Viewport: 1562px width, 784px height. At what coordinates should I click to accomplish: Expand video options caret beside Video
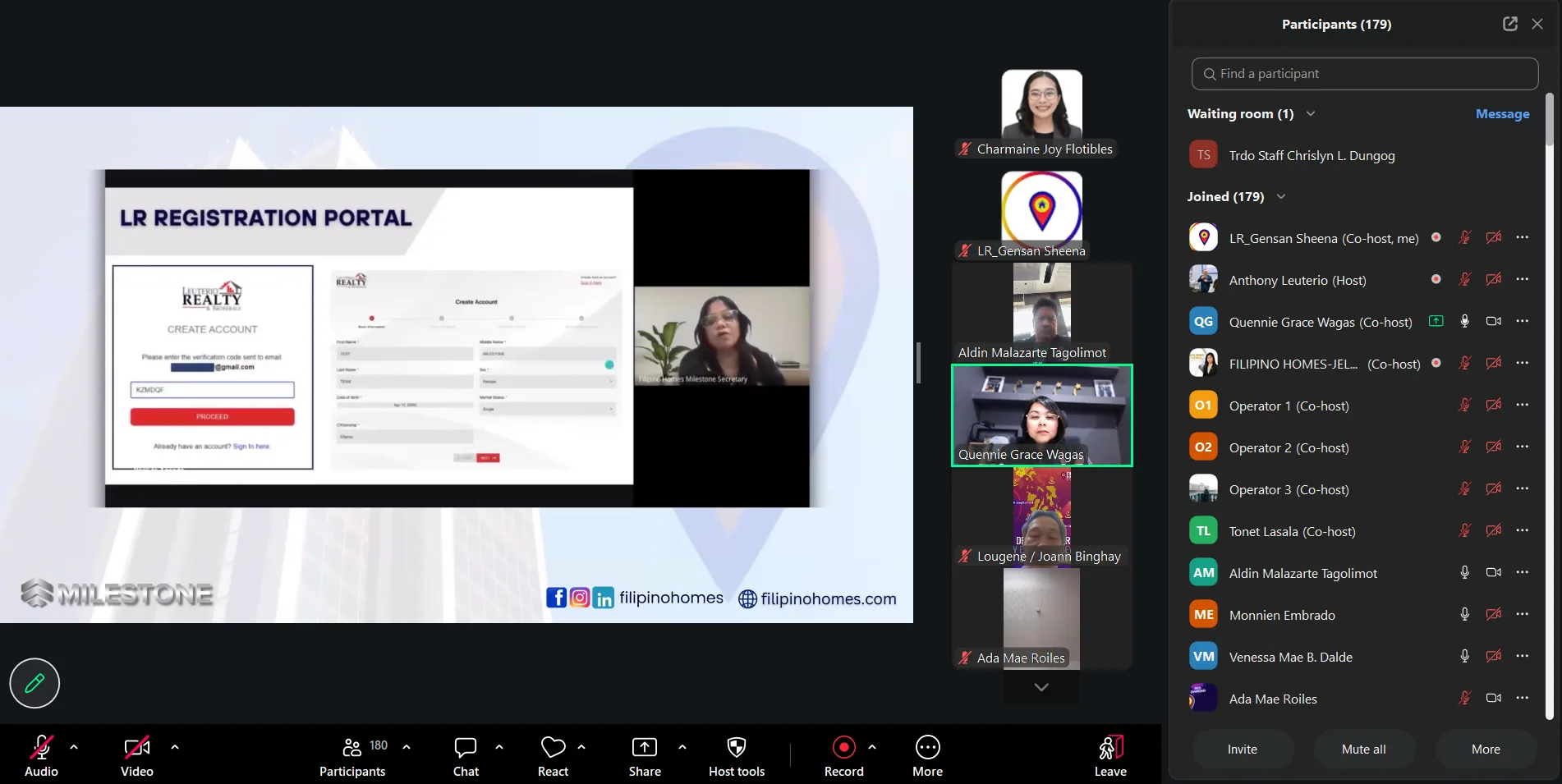175,747
